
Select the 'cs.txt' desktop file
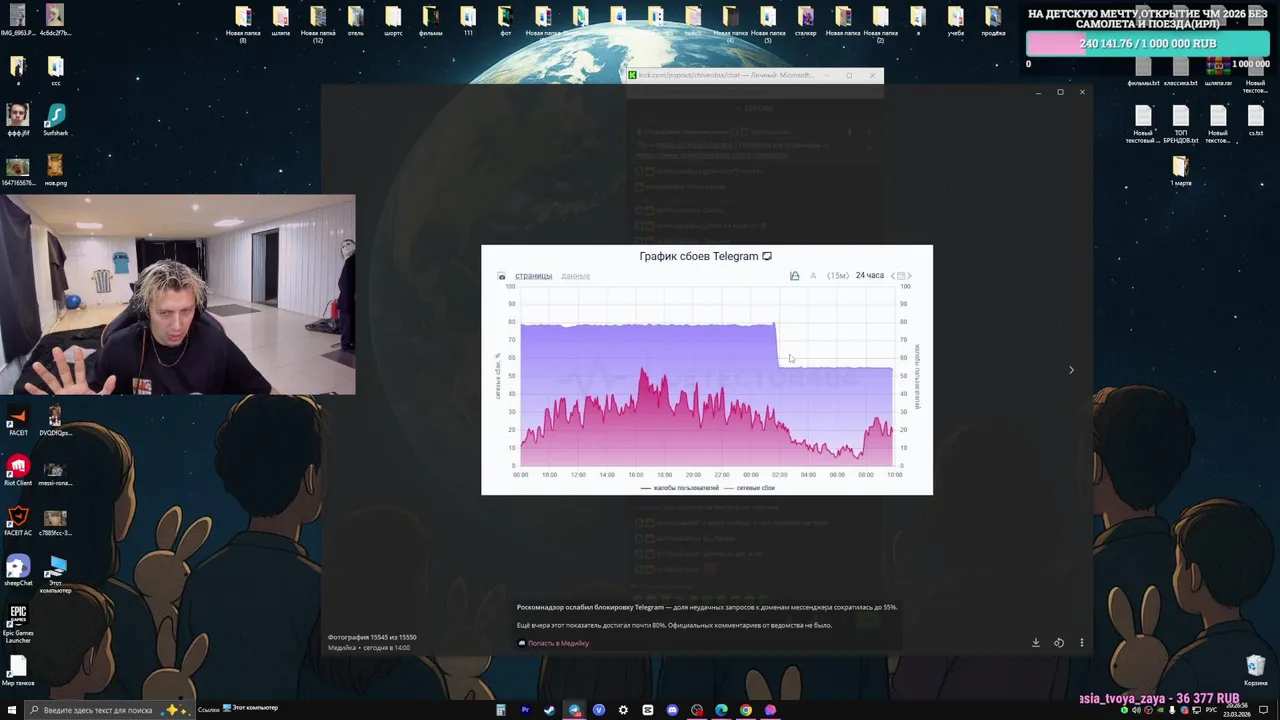1256,121
